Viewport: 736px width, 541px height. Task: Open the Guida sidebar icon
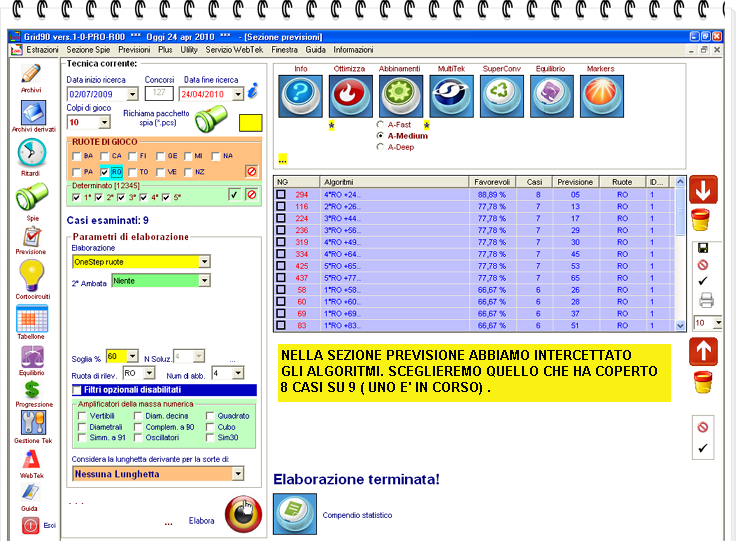(x=30, y=493)
